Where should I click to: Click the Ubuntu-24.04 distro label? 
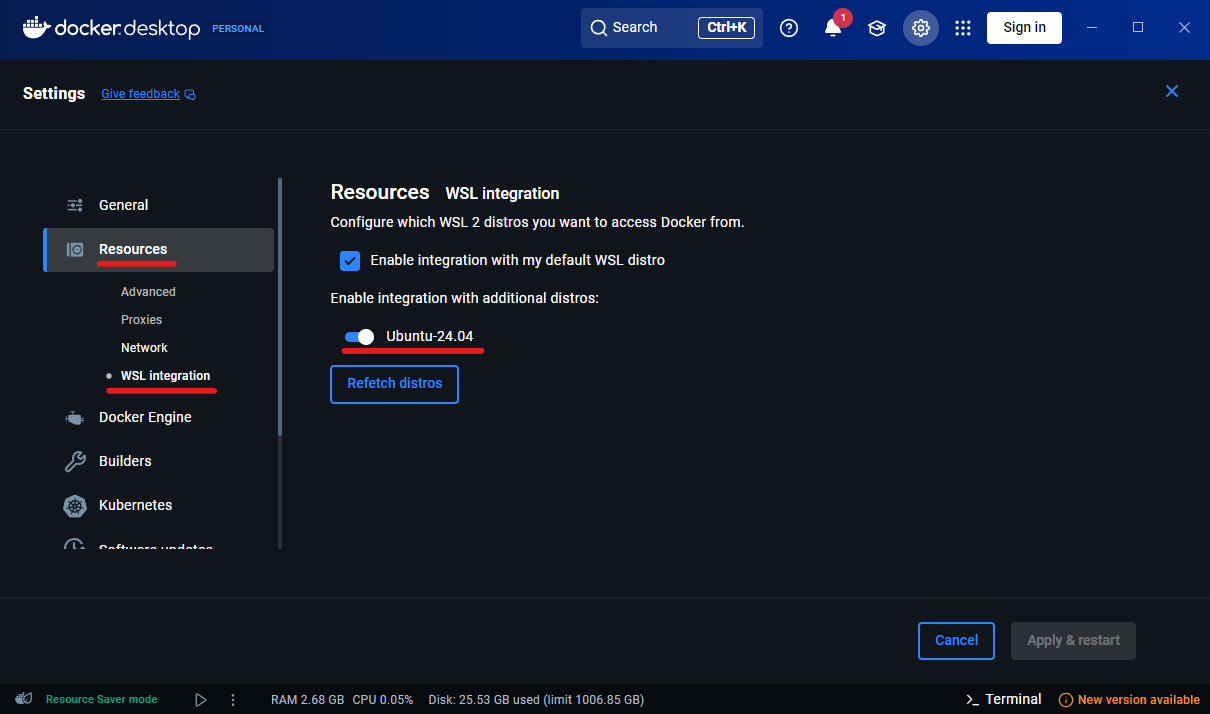[x=430, y=336]
